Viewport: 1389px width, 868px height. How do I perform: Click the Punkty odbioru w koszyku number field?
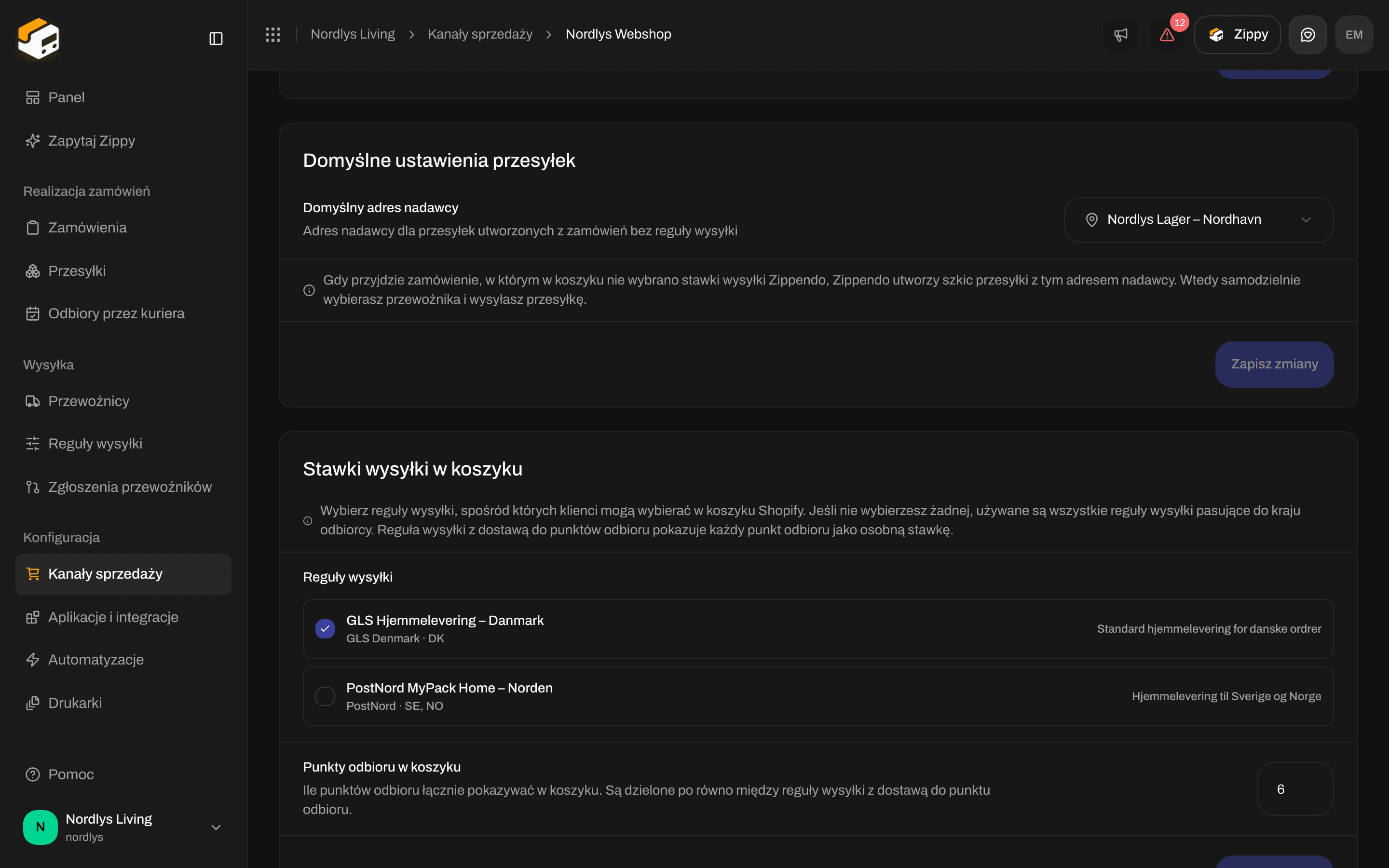(x=1295, y=789)
